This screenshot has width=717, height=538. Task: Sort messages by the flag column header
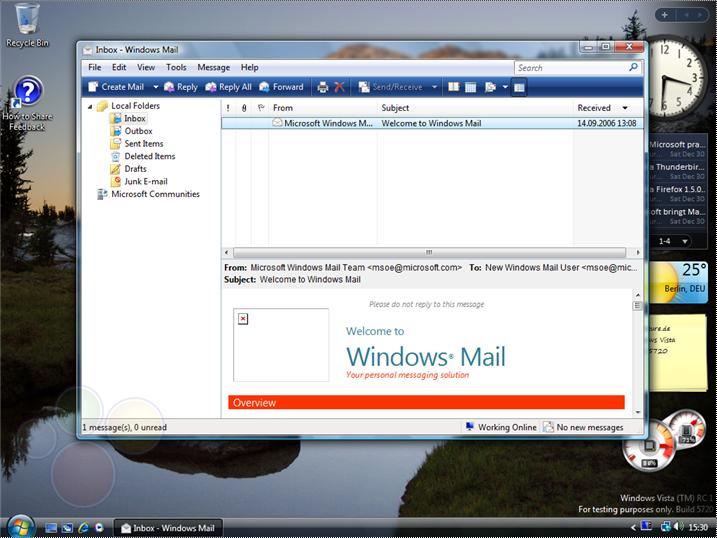[x=260, y=108]
